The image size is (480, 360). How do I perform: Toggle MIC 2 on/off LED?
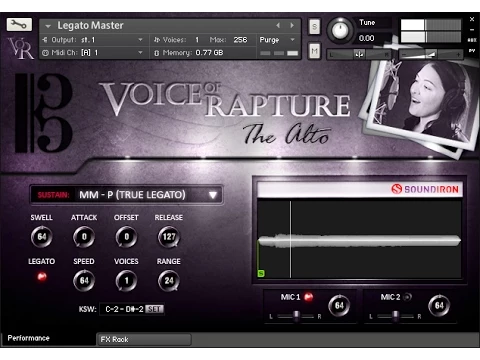407,297
